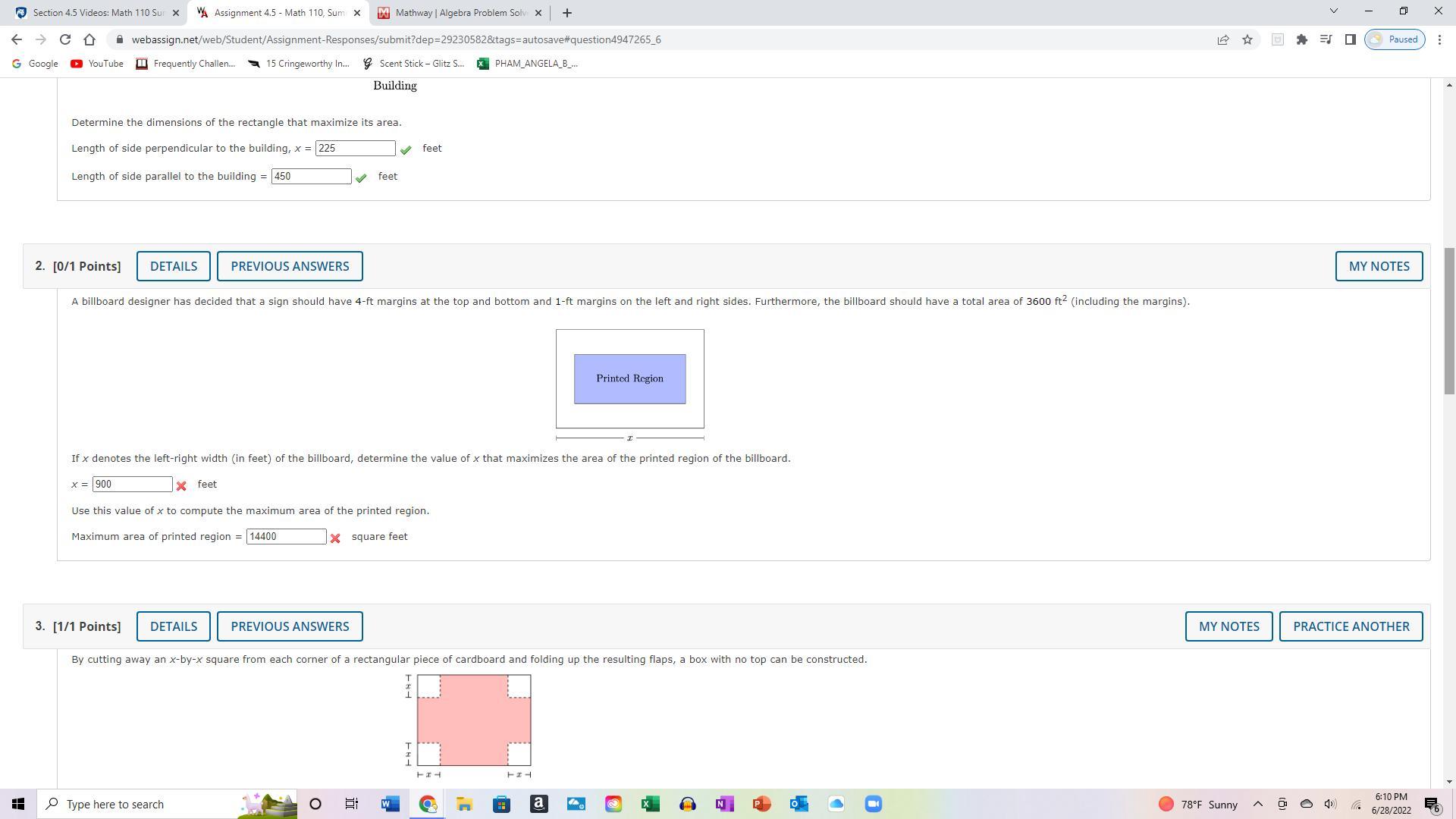Open PREVIOUS ANSWERS for question 2
The height and width of the screenshot is (819, 1456).
(x=290, y=266)
